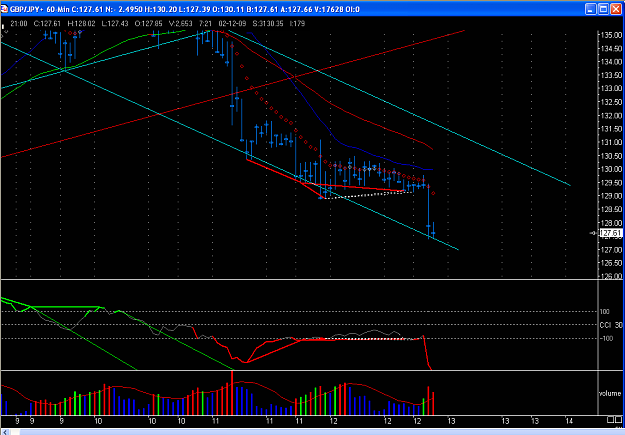Click the CCI -100 level label

click(x=607, y=339)
